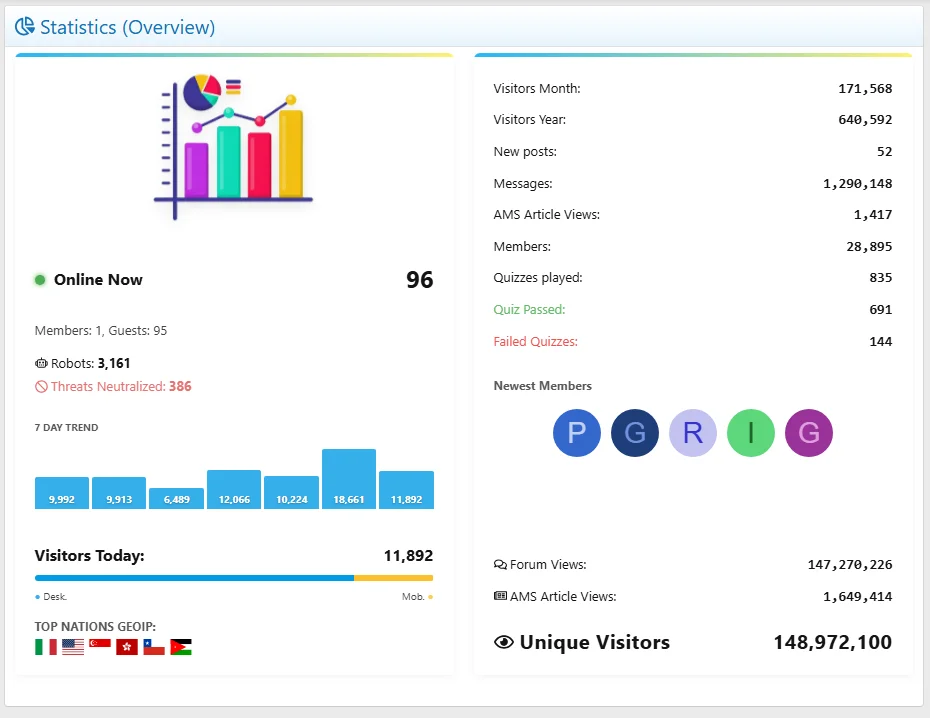Open the blue 'P' newest member avatar
The width and height of the screenshot is (930, 718).
(x=577, y=433)
